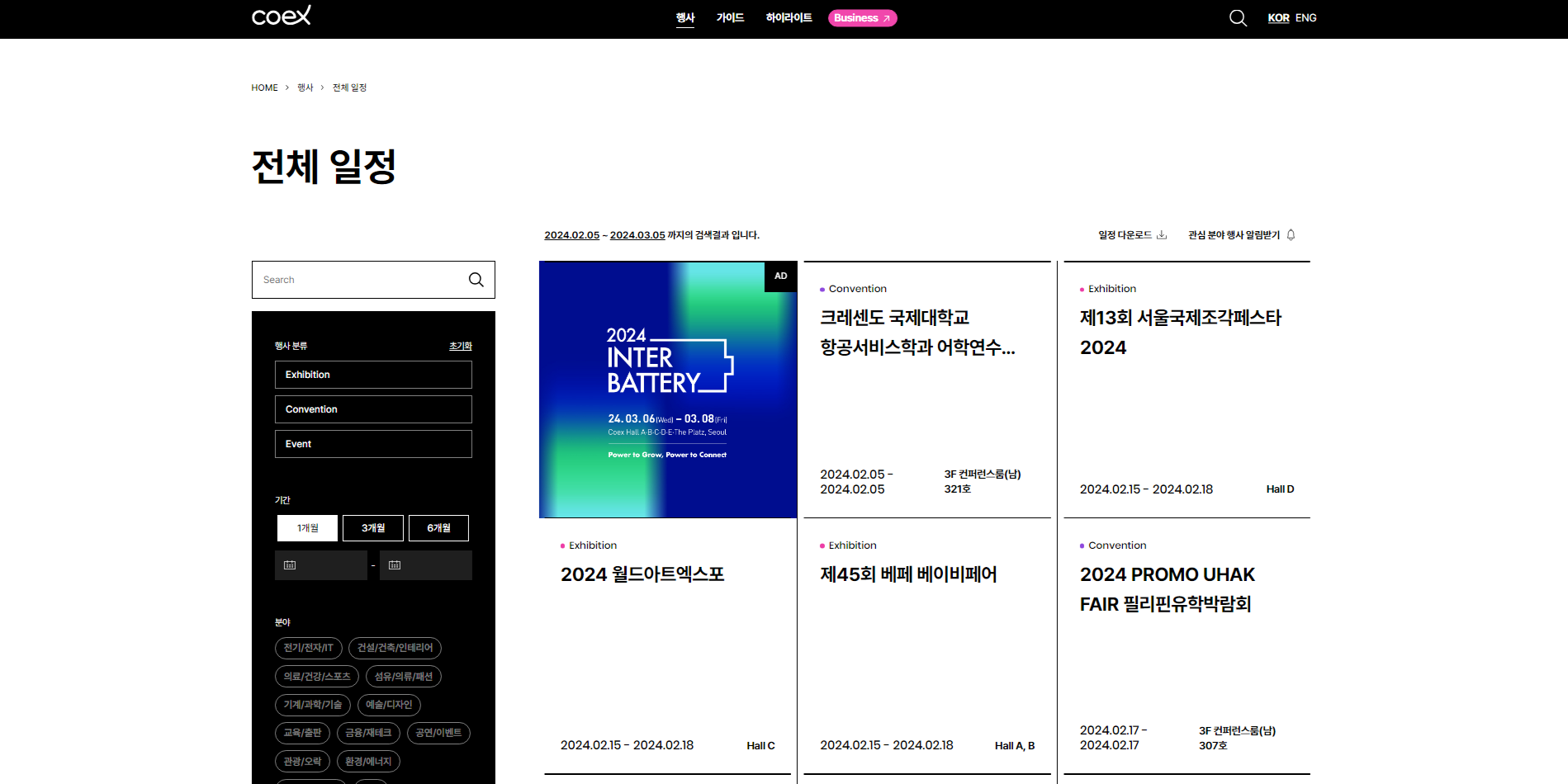Open the end date picker field

tap(426, 565)
